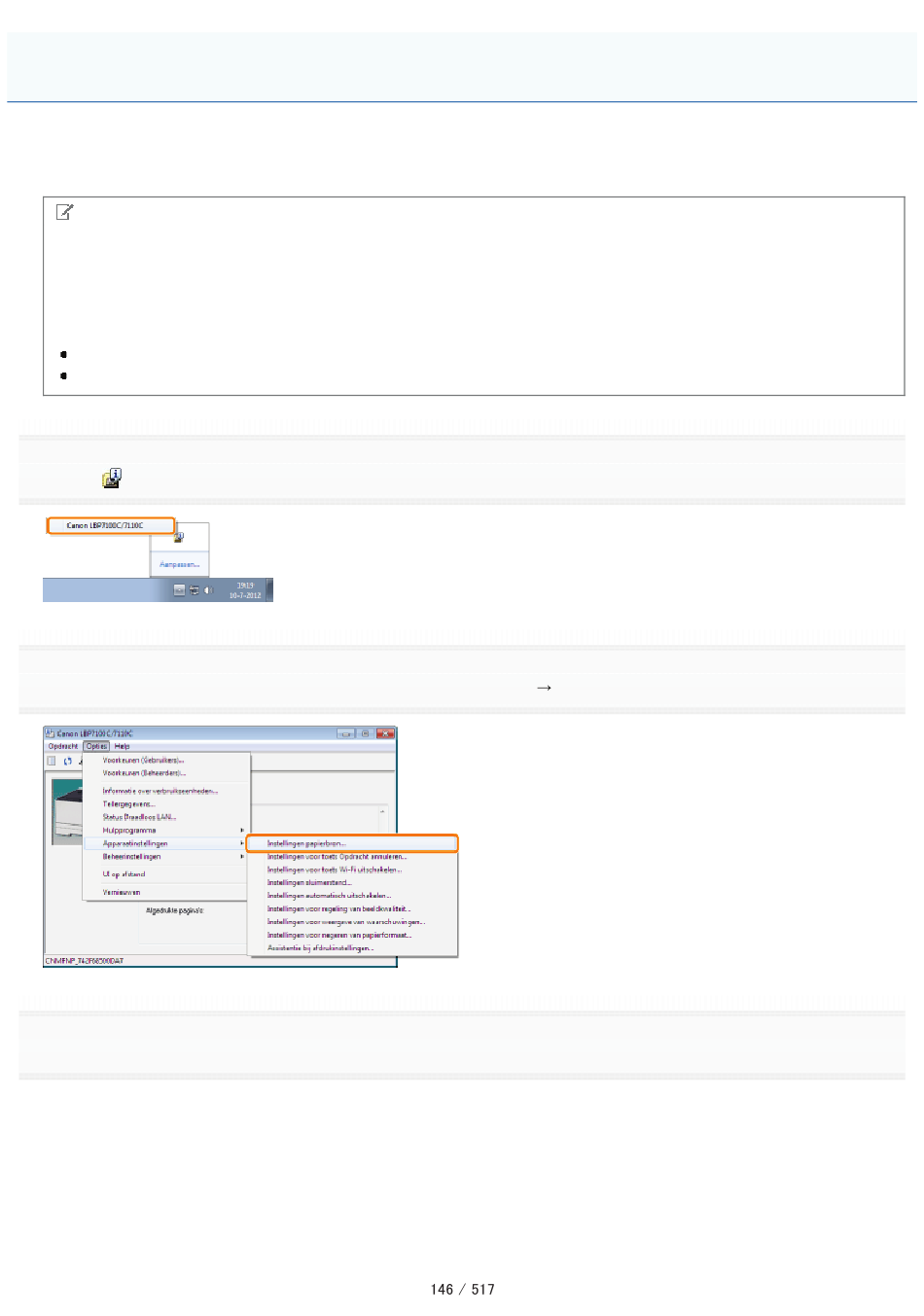This screenshot has height=1316, width=924.
Task: Click the first toolbar icon below Opdracht
Action: 52,761
